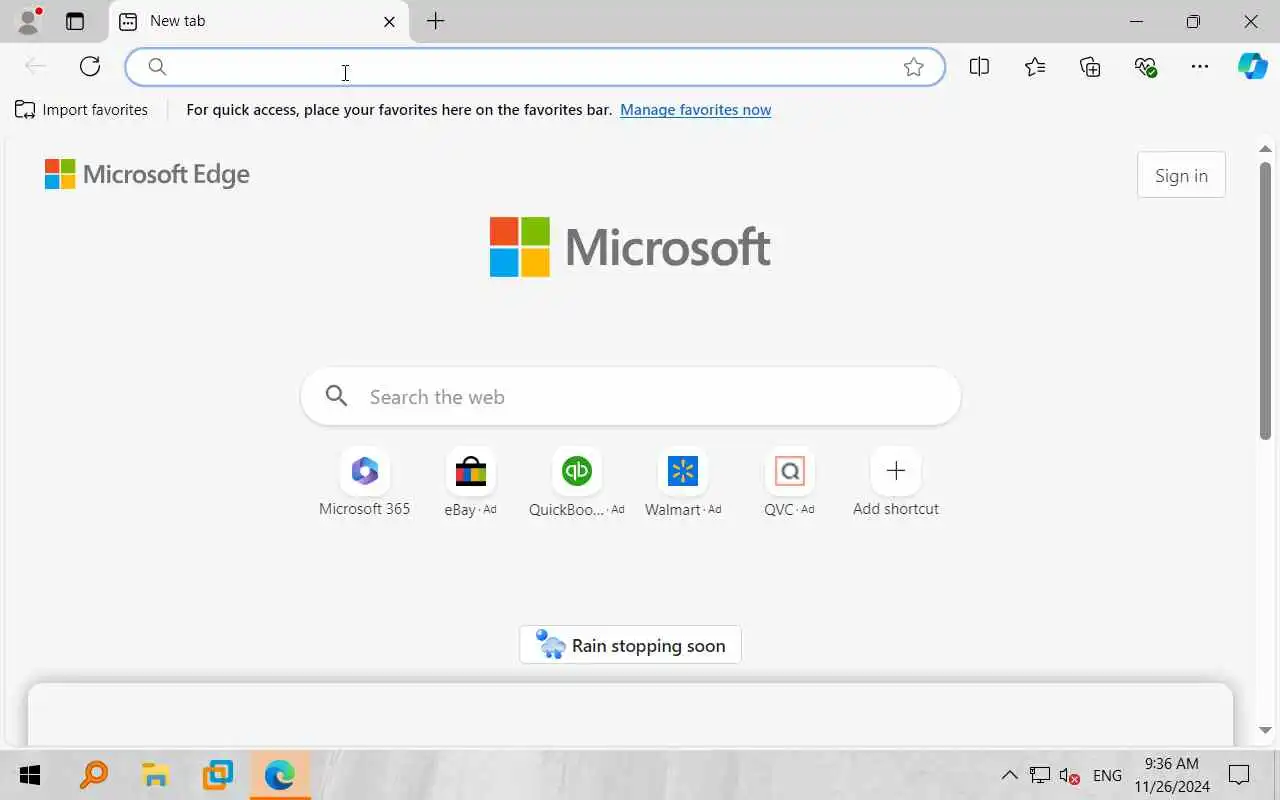Screen dimensions: 1280x800
Task: Close the New tab tab
Action: [x=389, y=21]
